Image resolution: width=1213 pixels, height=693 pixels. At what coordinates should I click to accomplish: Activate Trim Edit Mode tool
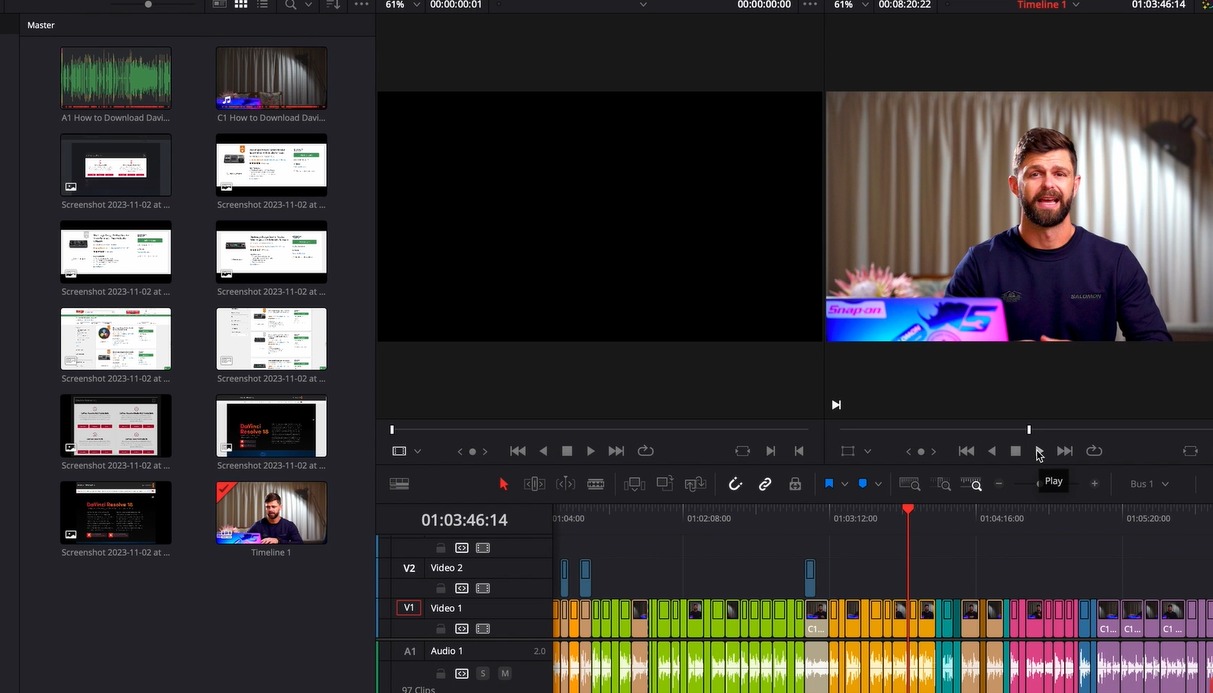point(535,484)
